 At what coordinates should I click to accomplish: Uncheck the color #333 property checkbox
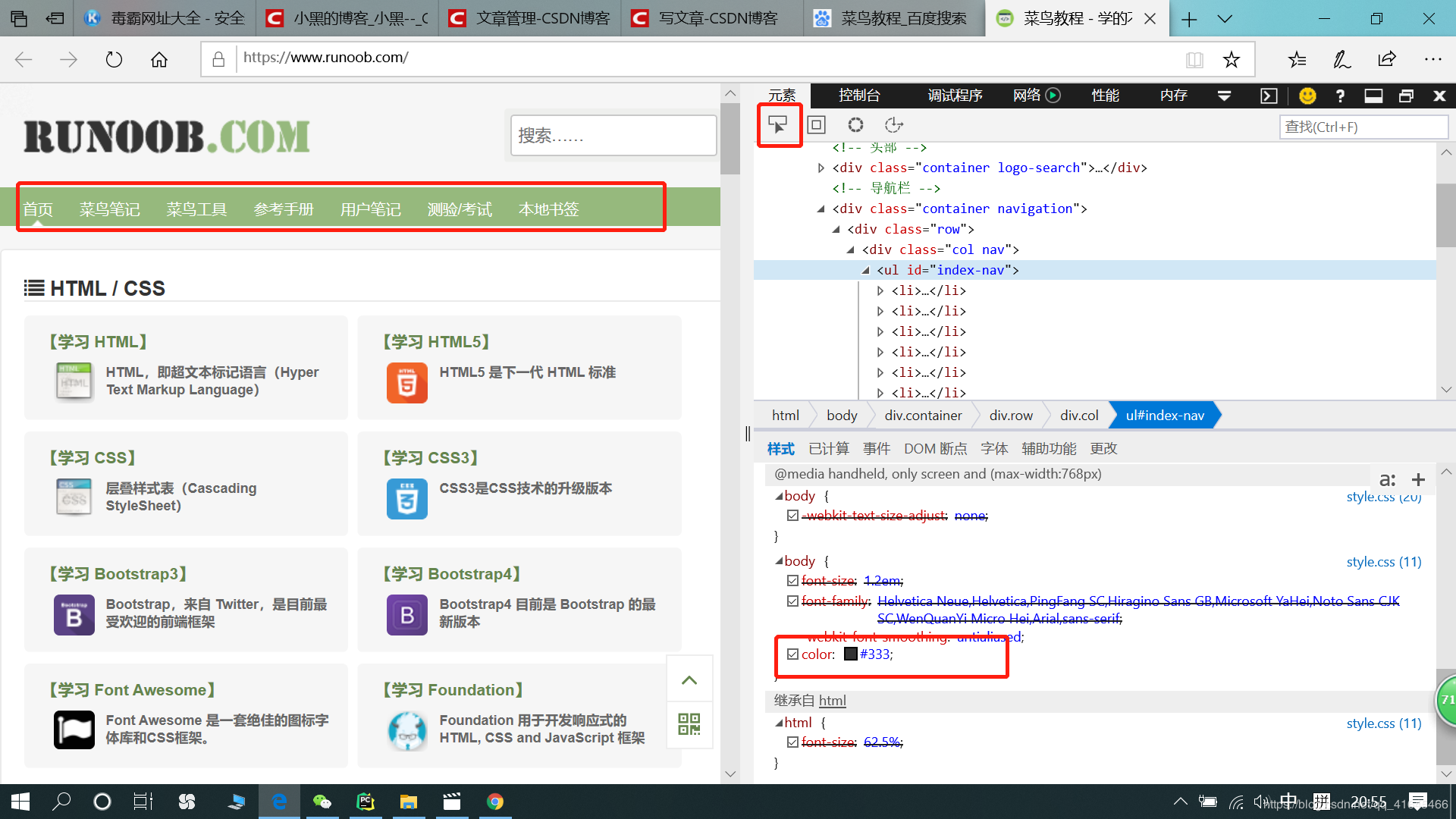pyautogui.click(x=792, y=654)
